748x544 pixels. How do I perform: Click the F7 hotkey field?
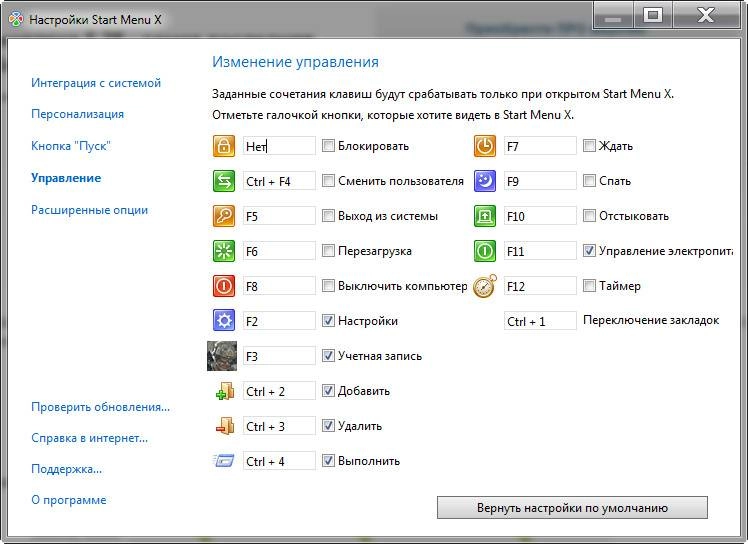click(540, 146)
